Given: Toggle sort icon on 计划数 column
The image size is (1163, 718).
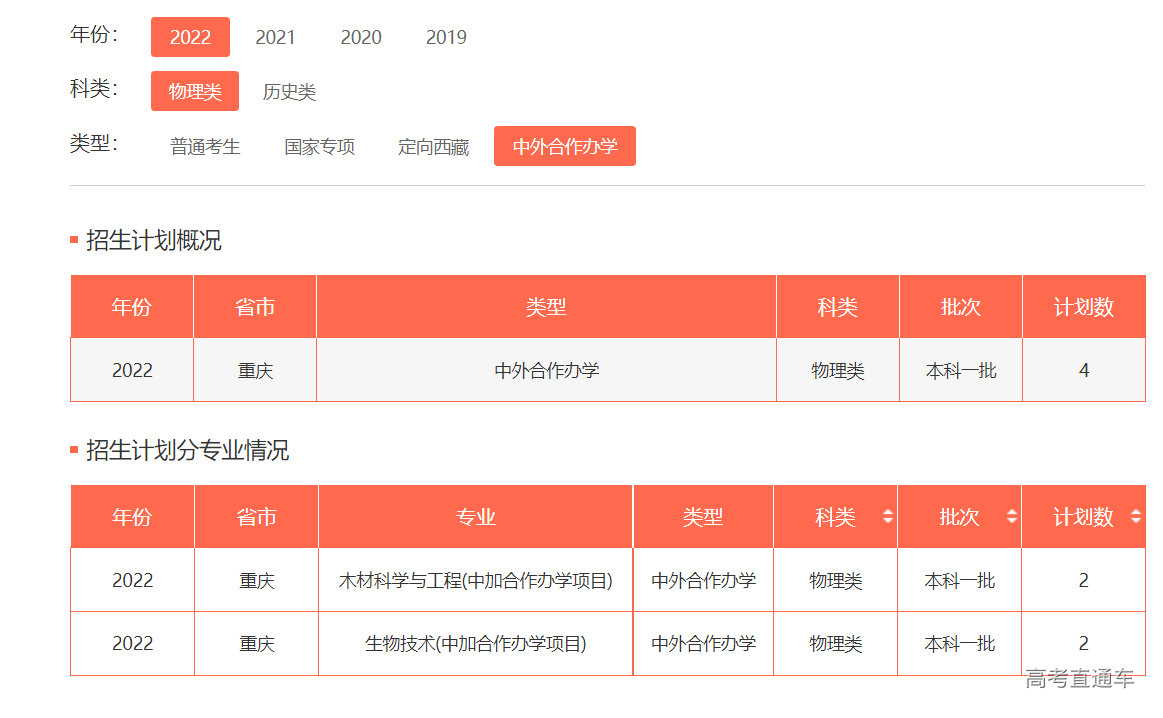Looking at the screenshot, I should click(x=1135, y=517).
